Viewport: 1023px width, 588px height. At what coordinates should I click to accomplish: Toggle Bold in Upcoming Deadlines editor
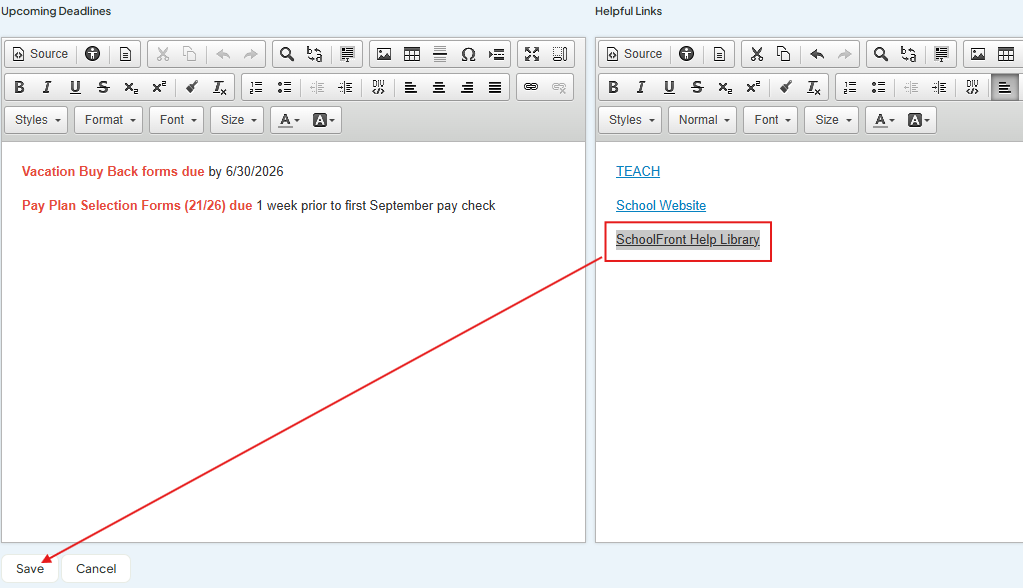click(20, 87)
